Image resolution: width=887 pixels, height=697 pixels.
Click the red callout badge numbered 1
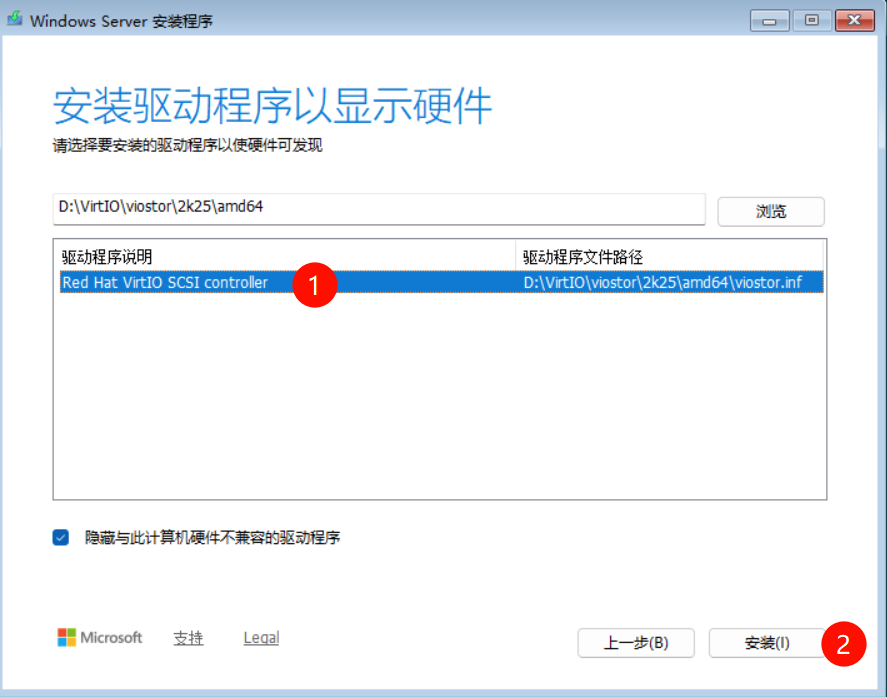315,284
